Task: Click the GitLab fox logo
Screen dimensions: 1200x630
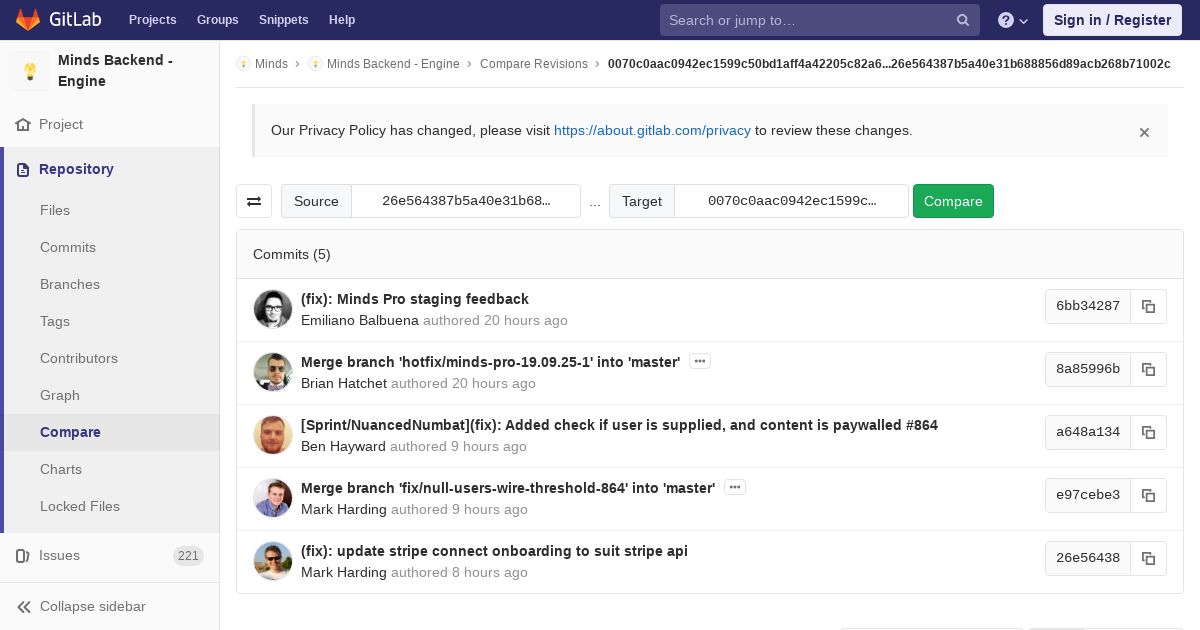Action: tap(28, 20)
